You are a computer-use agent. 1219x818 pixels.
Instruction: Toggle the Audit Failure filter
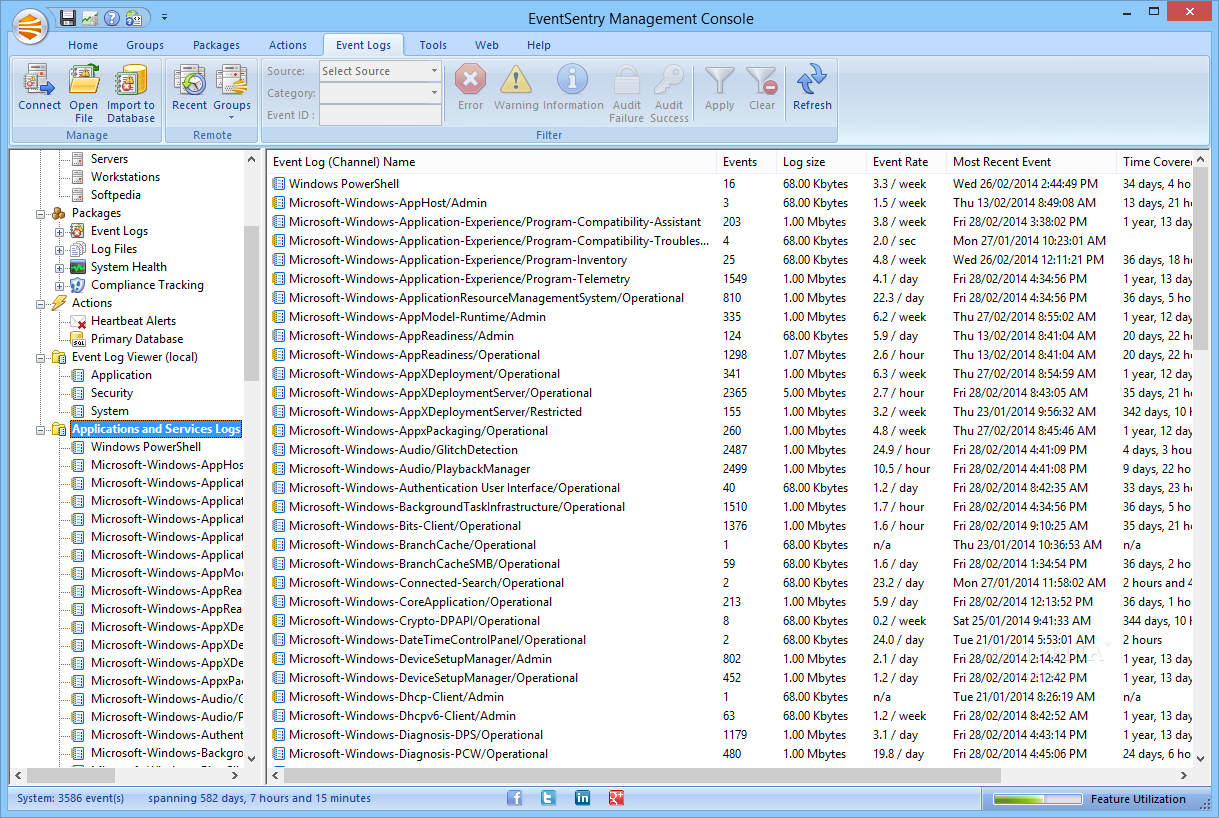click(x=627, y=93)
